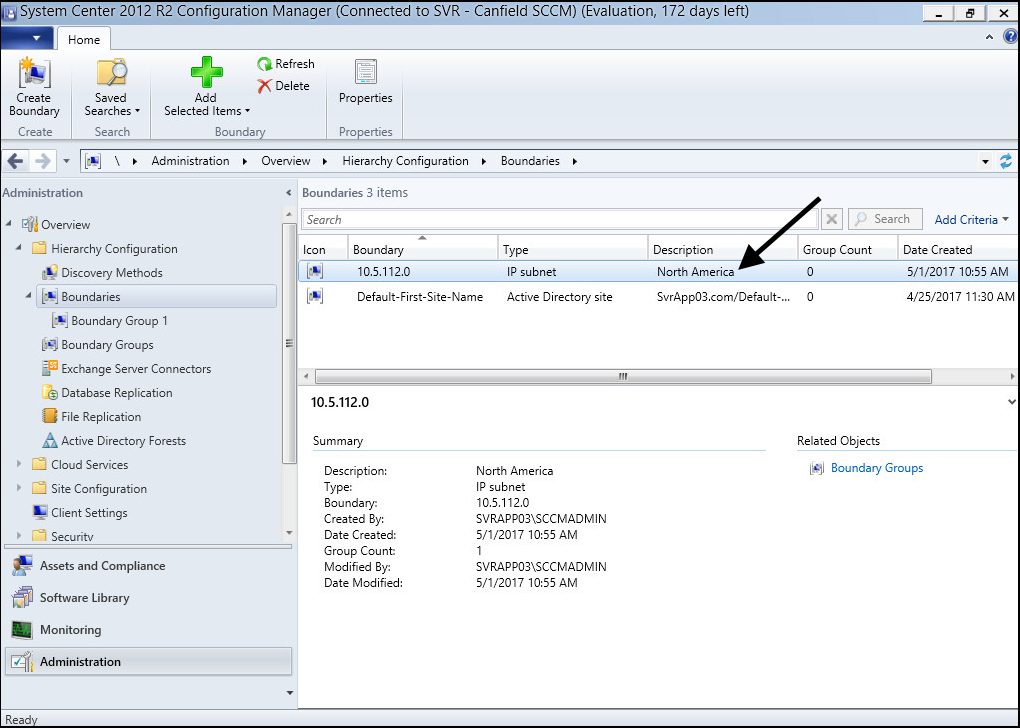Switch to the Home ribbon tab

[84, 40]
